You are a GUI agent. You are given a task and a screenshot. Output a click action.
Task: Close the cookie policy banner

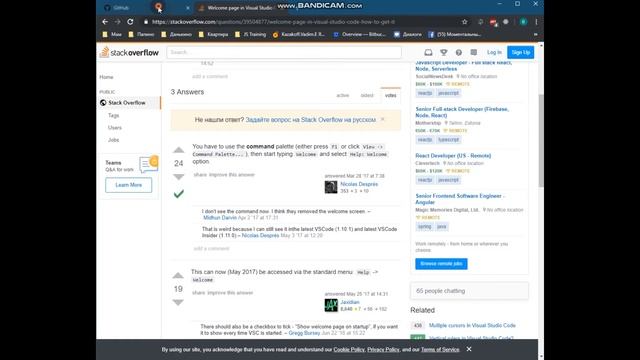coord(469,349)
